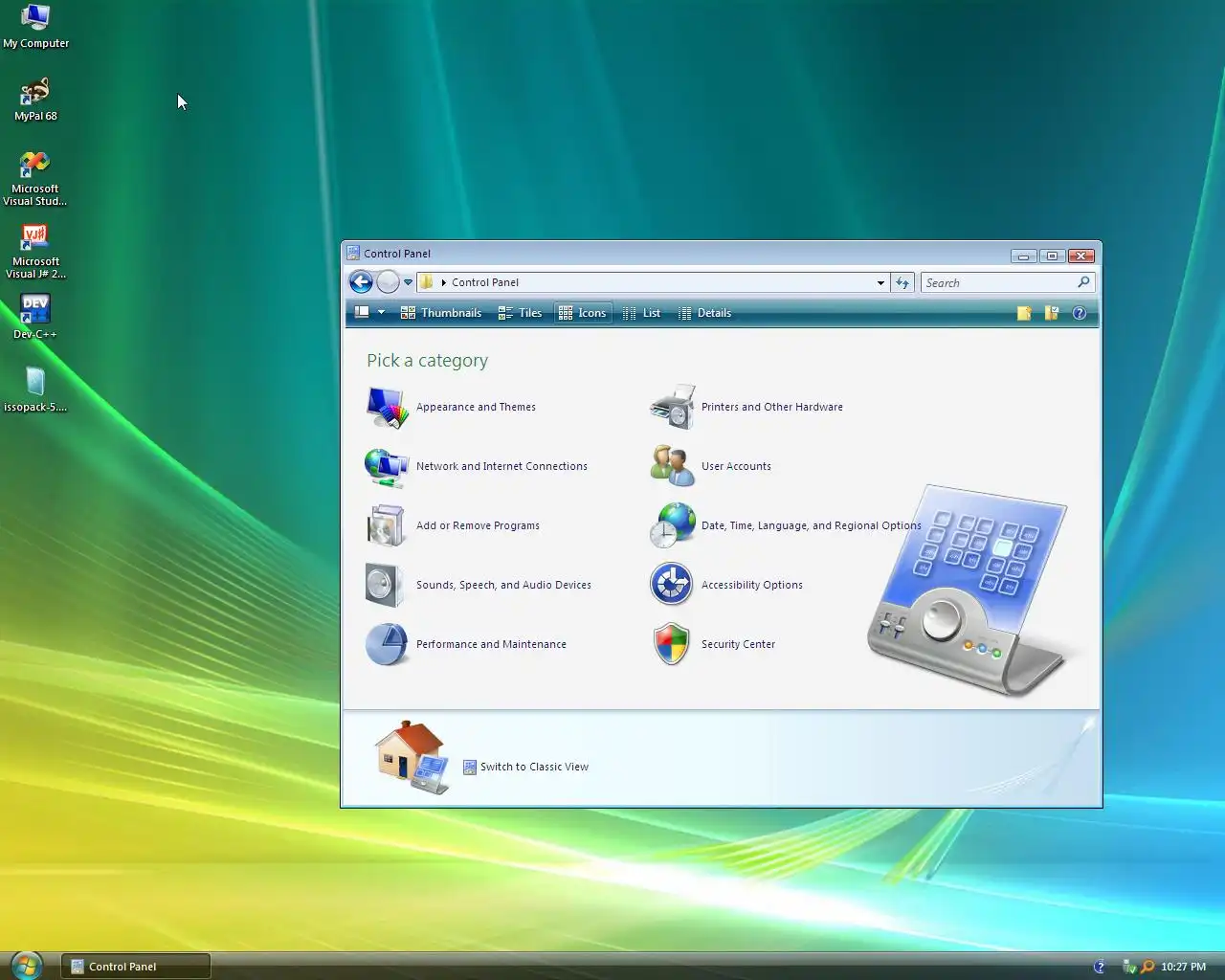
Task: Switch to List view
Action: click(641, 313)
